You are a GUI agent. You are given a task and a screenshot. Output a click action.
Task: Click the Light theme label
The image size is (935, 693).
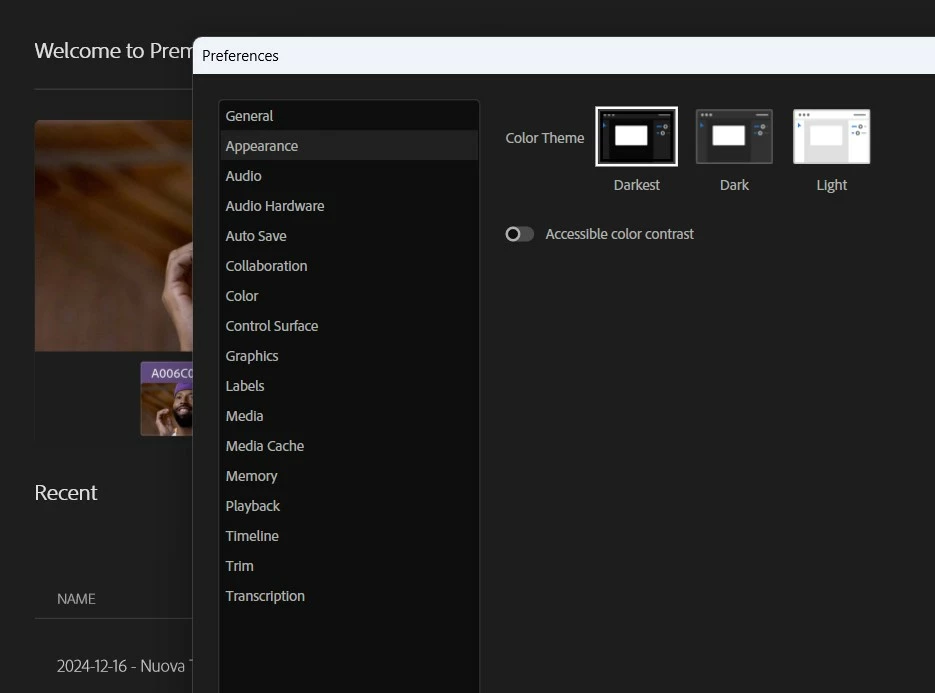coord(831,185)
